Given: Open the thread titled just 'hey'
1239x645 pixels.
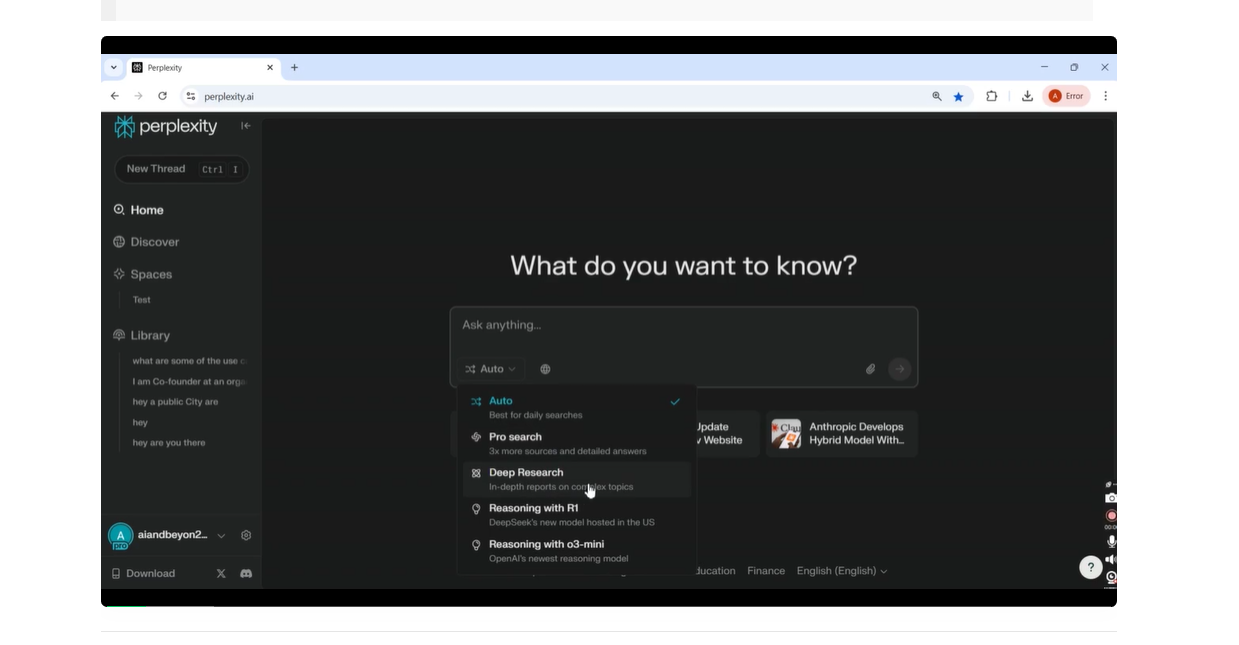Looking at the screenshot, I should [x=140, y=423].
